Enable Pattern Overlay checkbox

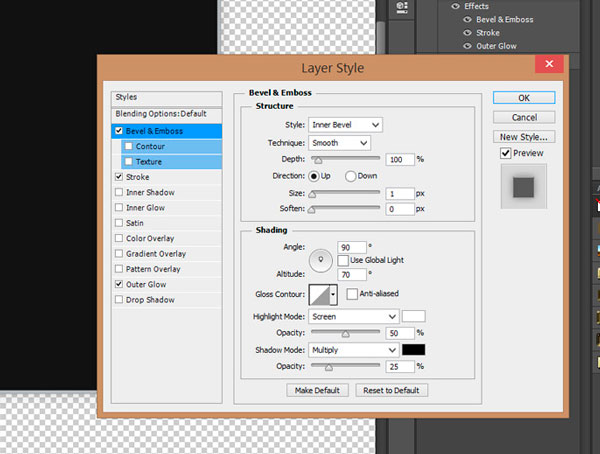pos(119,269)
